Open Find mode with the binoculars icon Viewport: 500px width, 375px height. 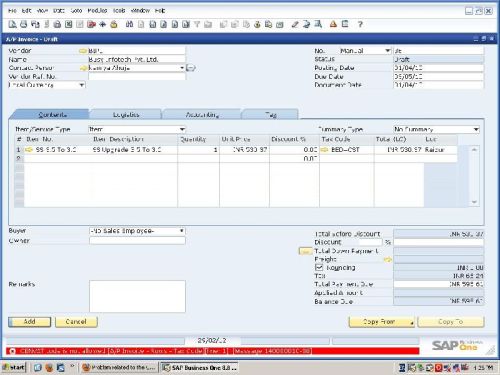point(129,24)
